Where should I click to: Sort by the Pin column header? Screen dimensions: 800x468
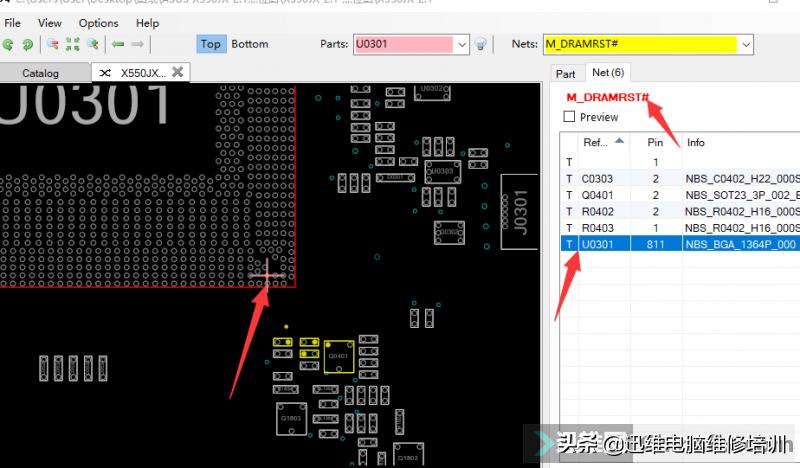(655, 142)
